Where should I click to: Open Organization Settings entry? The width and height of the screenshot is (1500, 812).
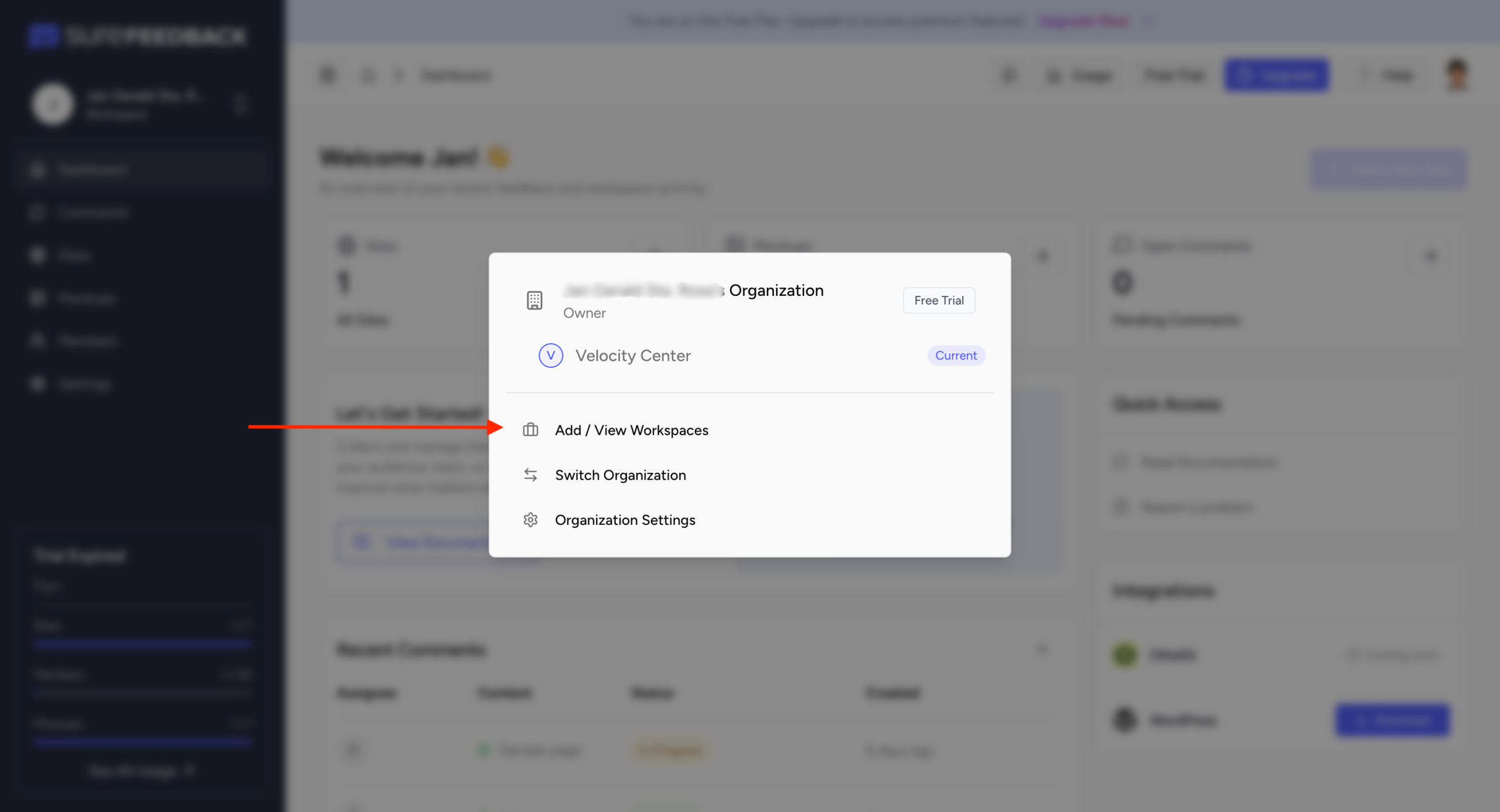pyautogui.click(x=625, y=520)
